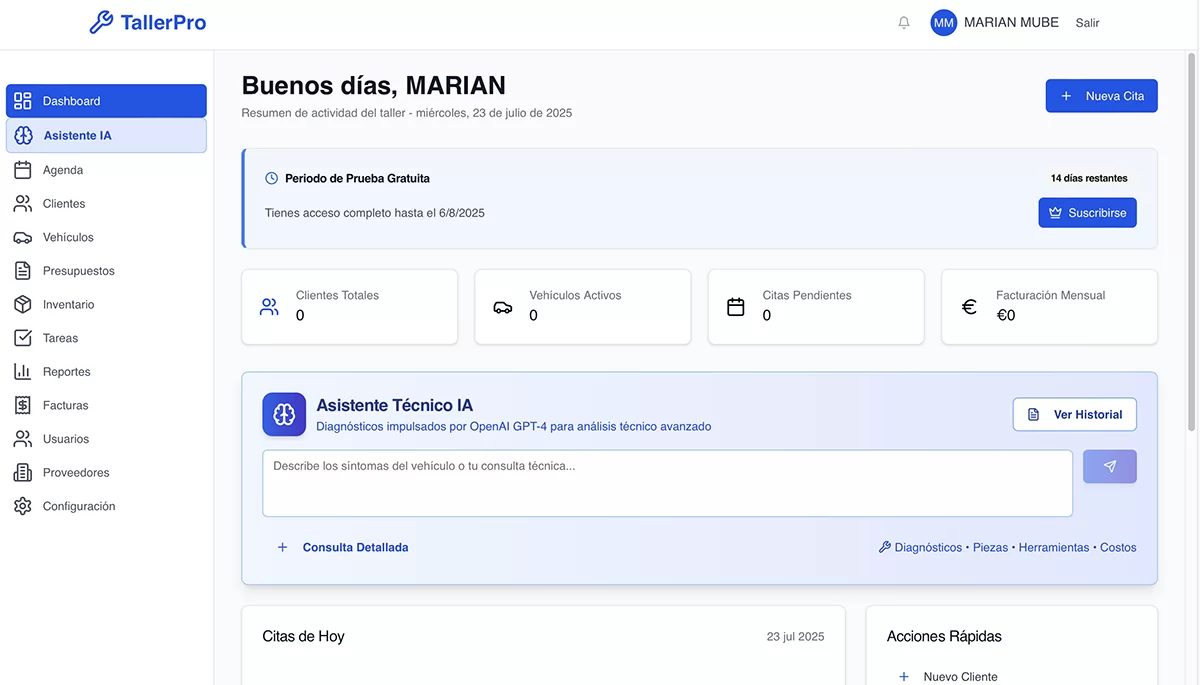Viewport: 1200px width, 685px height.
Task: Open the Vehículos page
Action: [x=106, y=237]
